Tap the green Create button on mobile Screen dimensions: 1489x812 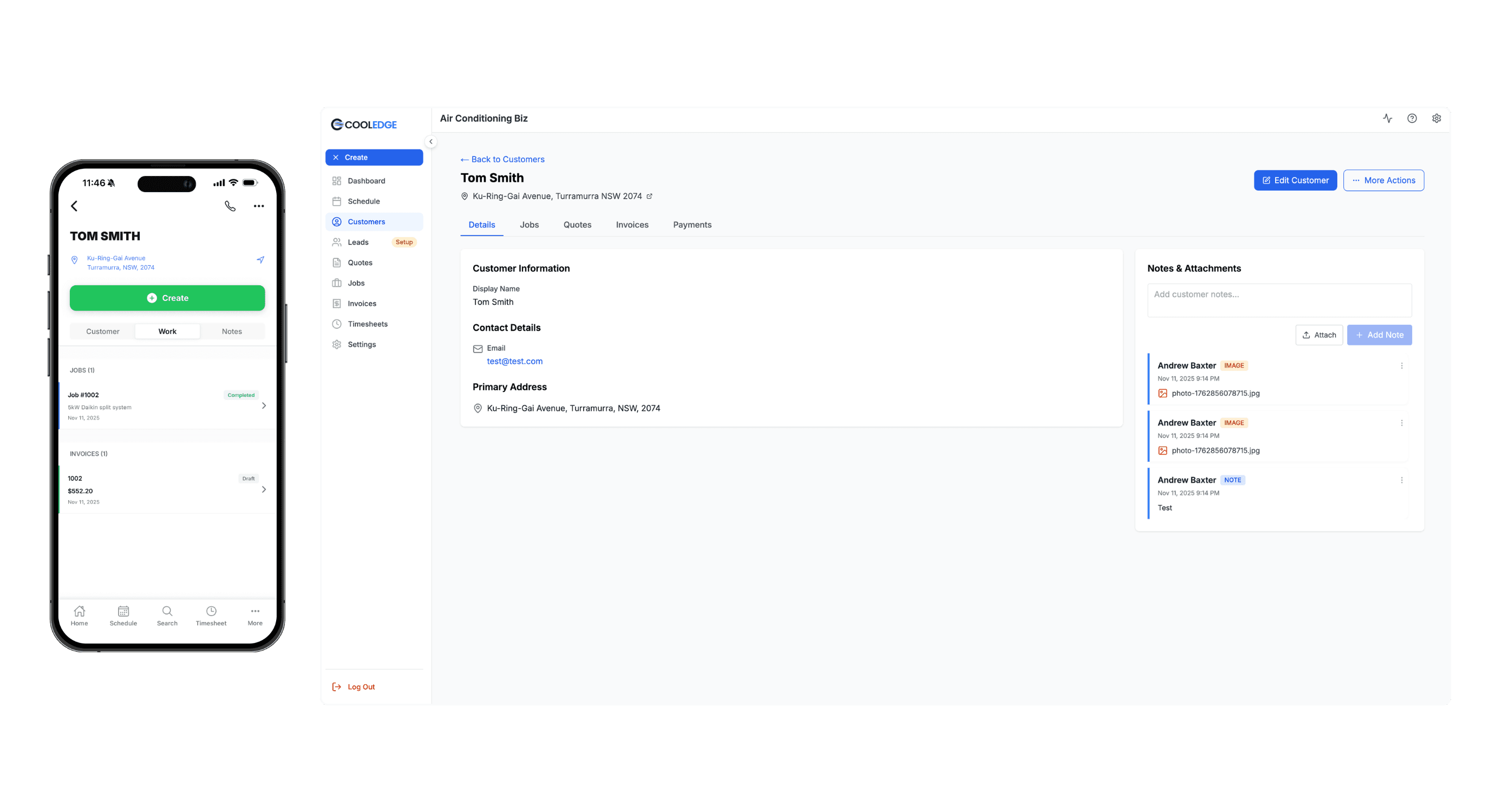pos(167,298)
